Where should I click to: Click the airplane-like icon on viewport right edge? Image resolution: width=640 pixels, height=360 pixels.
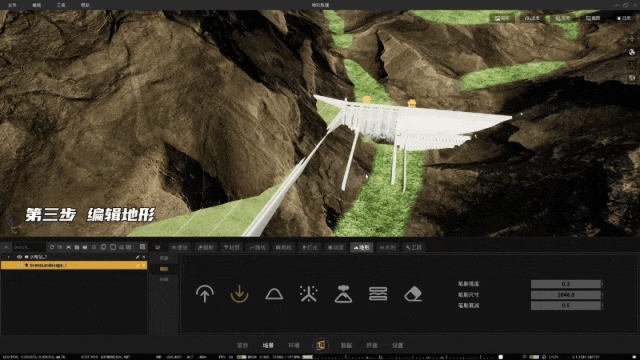point(632,39)
